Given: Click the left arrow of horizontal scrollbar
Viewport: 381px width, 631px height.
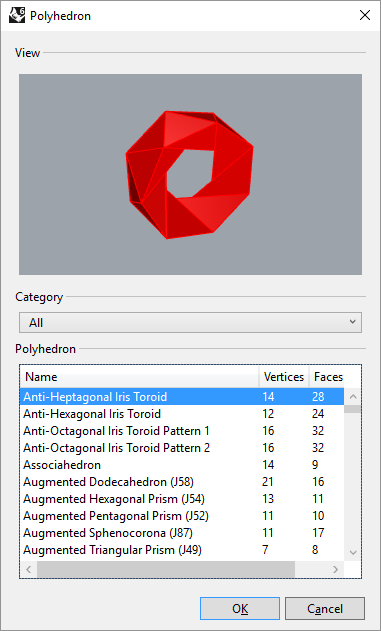Looking at the screenshot, I should [29, 569].
